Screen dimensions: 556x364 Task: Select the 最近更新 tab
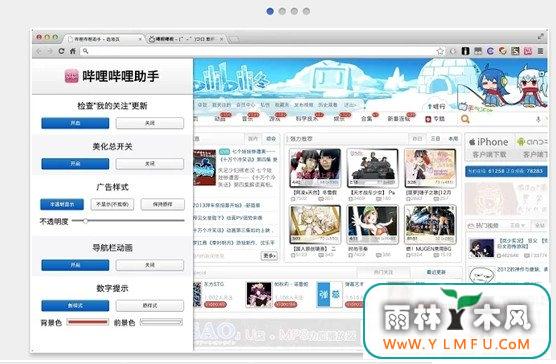coord(436,272)
